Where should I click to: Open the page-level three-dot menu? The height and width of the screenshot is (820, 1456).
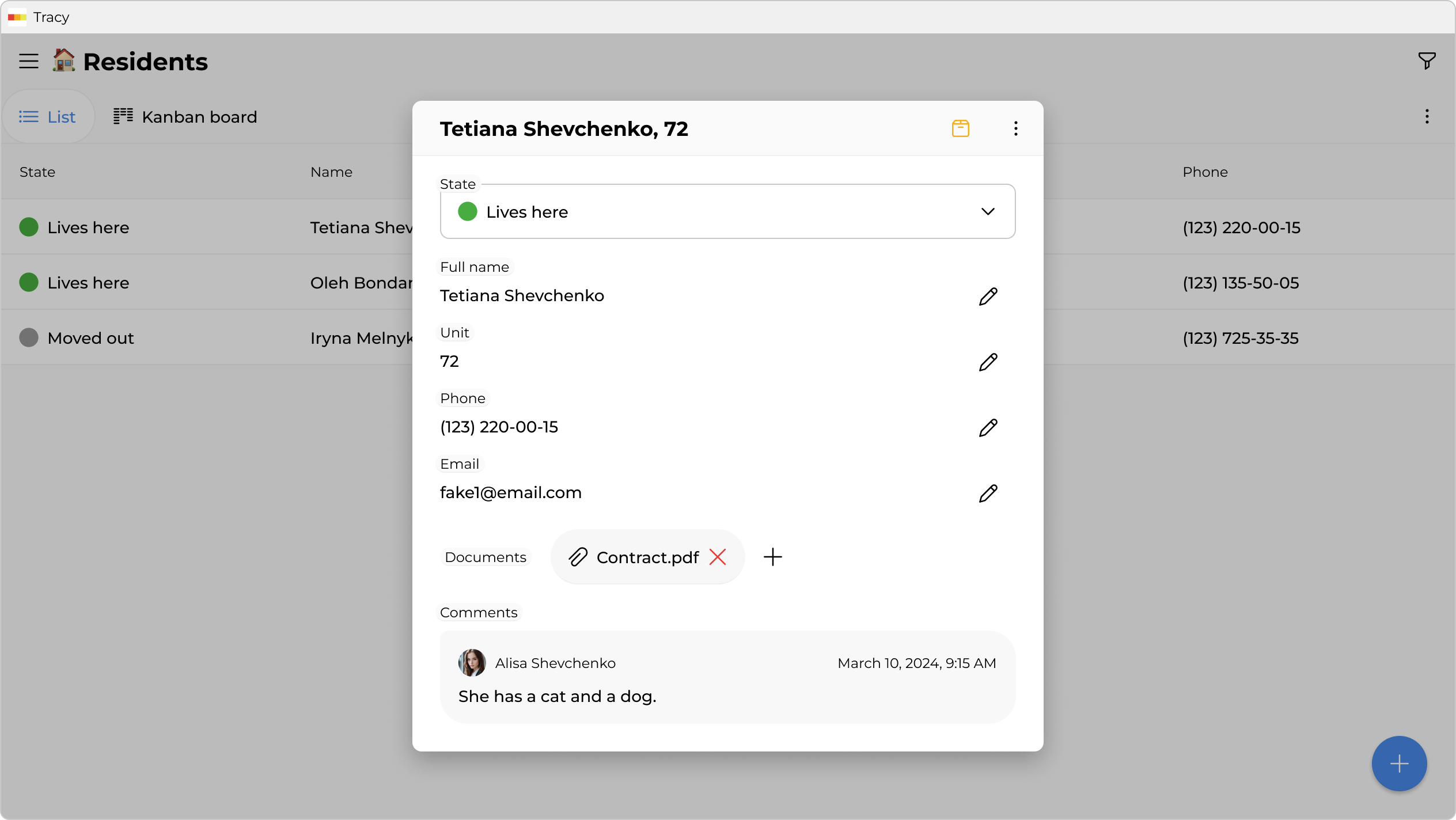click(1427, 116)
